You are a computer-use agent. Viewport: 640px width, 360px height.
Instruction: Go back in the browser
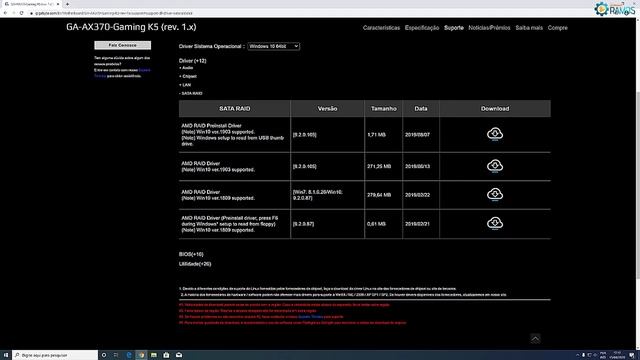[x=5, y=13]
